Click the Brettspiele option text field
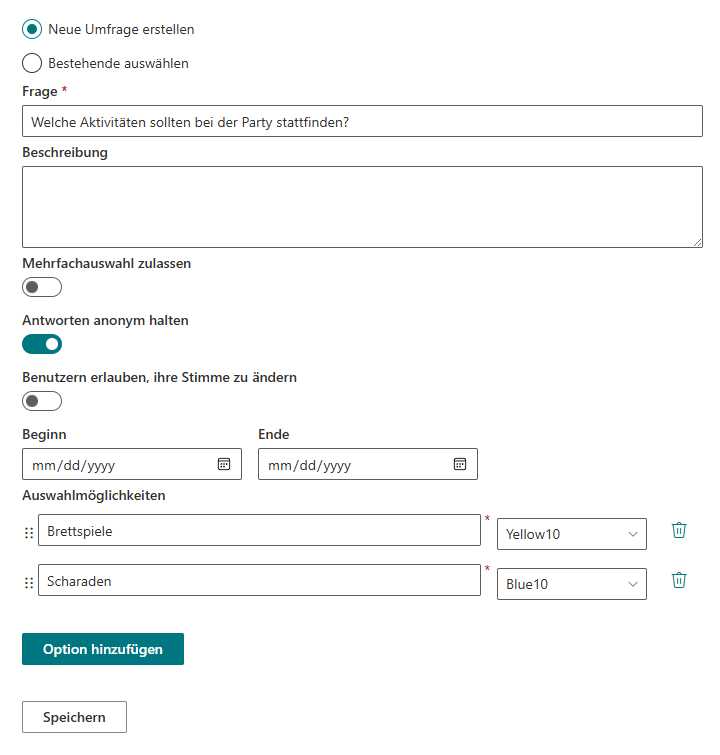Image resolution: width=720 pixels, height=755 pixels. (259, 530)
